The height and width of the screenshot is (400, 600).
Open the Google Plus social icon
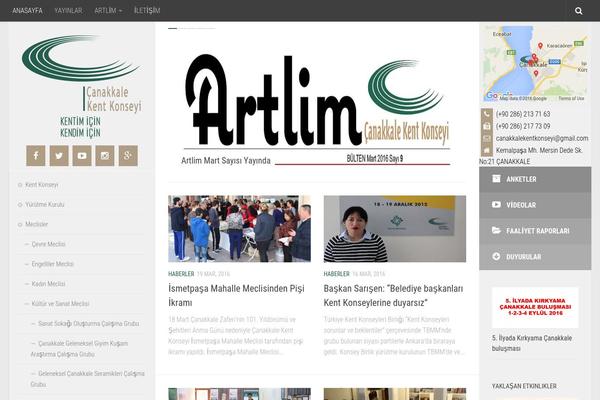pos(128,155)
